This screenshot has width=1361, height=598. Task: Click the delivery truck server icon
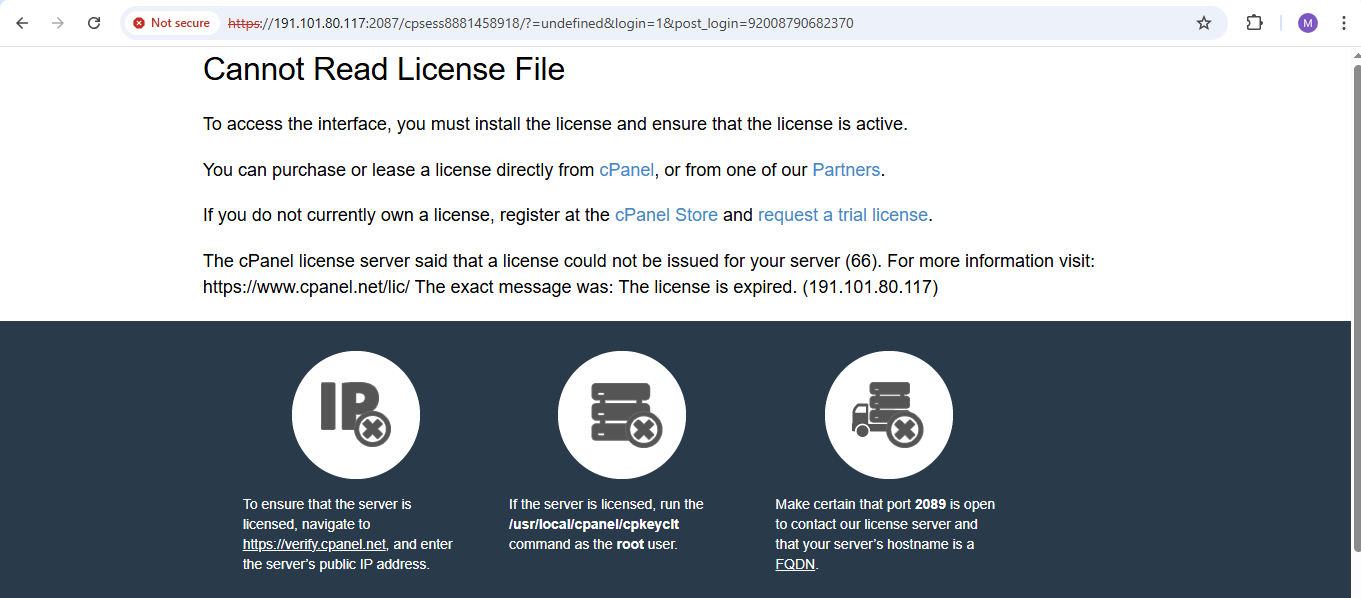point(889,415)
